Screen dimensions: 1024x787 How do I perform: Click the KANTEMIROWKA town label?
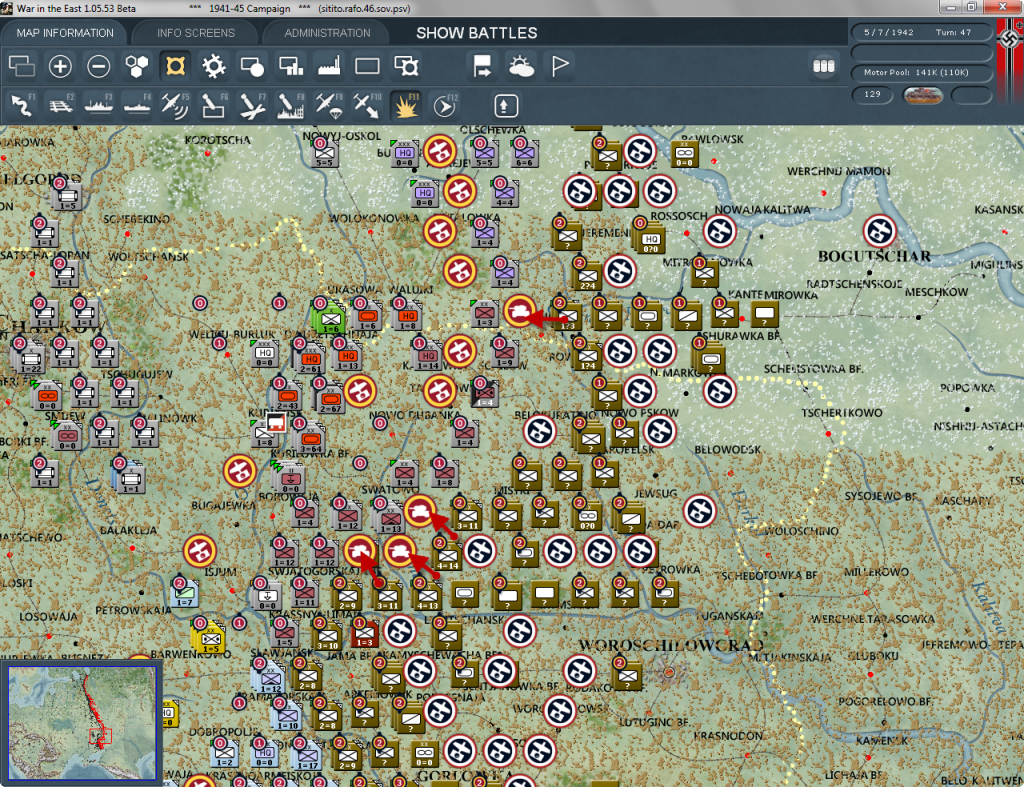point(773,295)
